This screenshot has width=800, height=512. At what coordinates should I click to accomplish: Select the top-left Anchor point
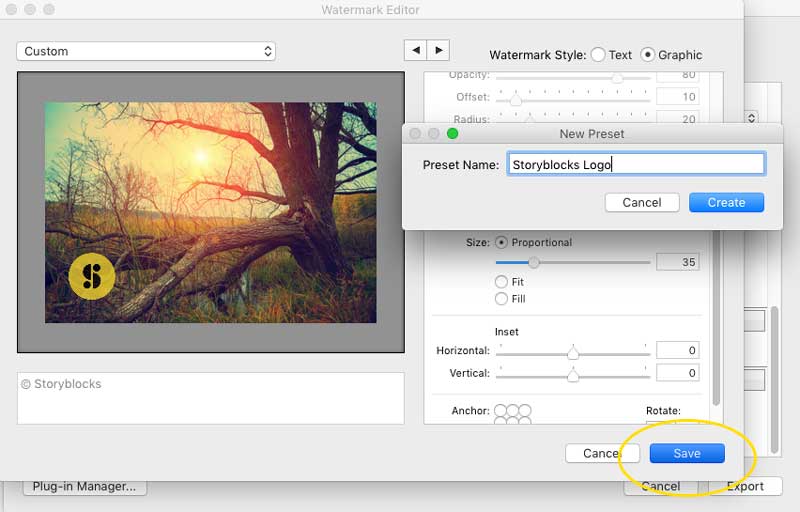[x=501, y=411]
